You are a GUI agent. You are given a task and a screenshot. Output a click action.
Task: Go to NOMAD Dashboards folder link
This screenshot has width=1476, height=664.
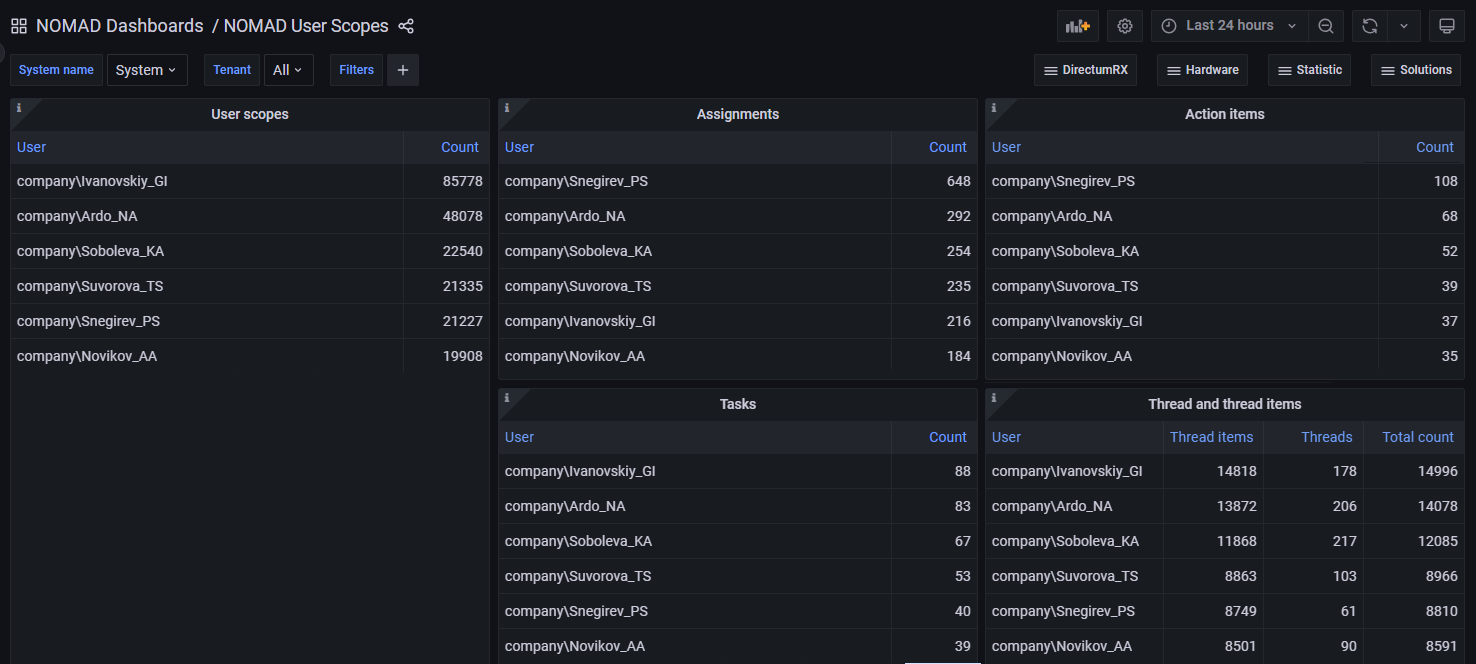(119, 26)
